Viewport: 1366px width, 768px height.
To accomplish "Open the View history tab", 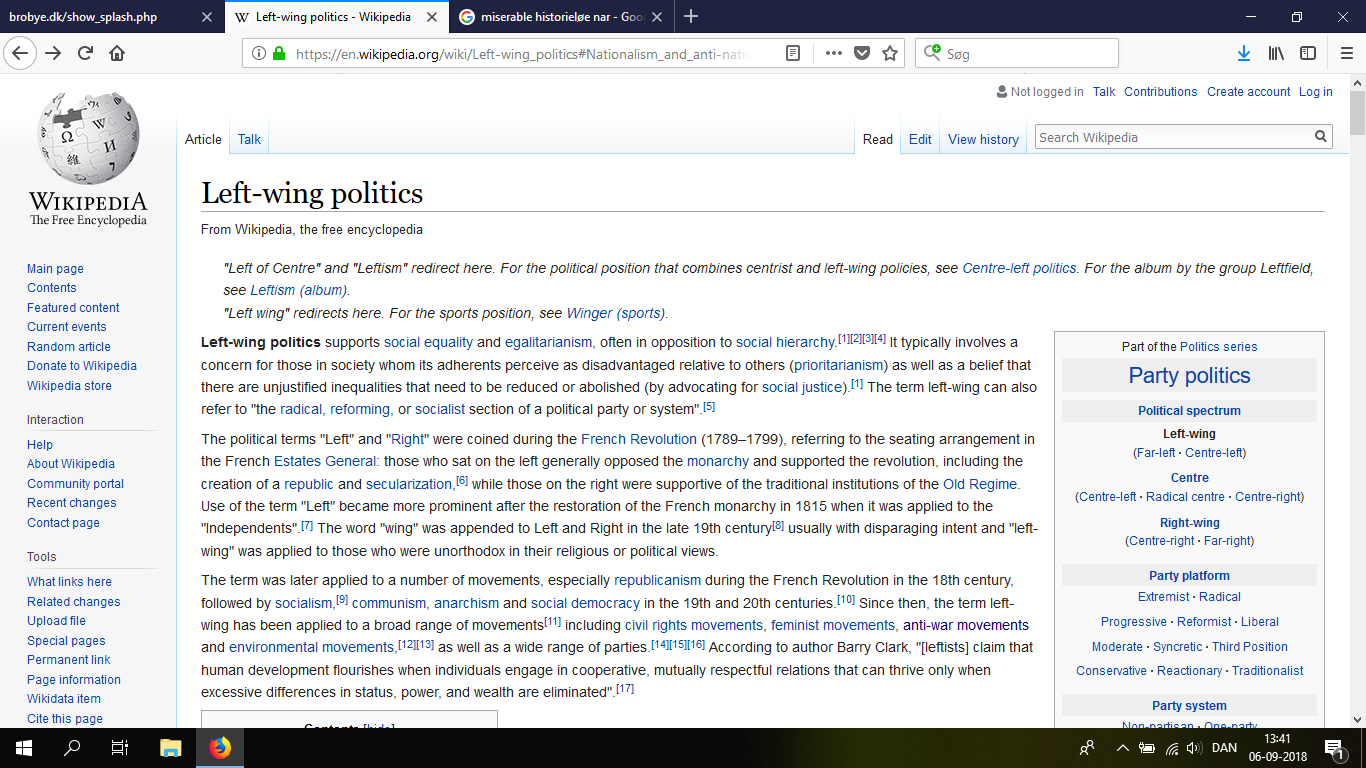I will (983, 139).
